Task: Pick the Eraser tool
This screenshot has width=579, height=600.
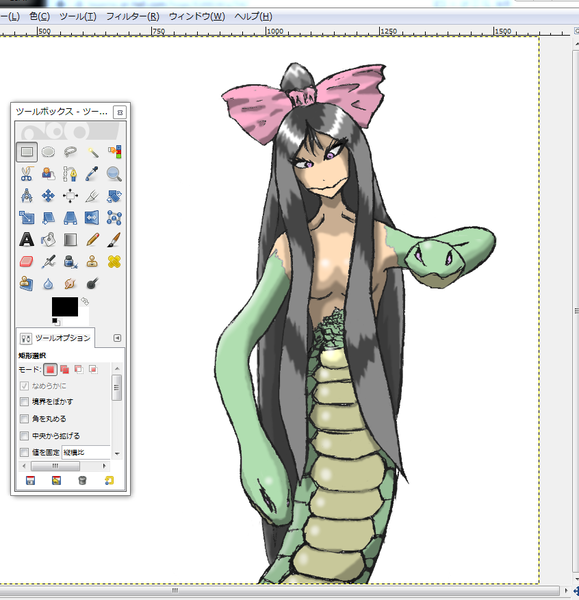Action: [x=26, y=262]
